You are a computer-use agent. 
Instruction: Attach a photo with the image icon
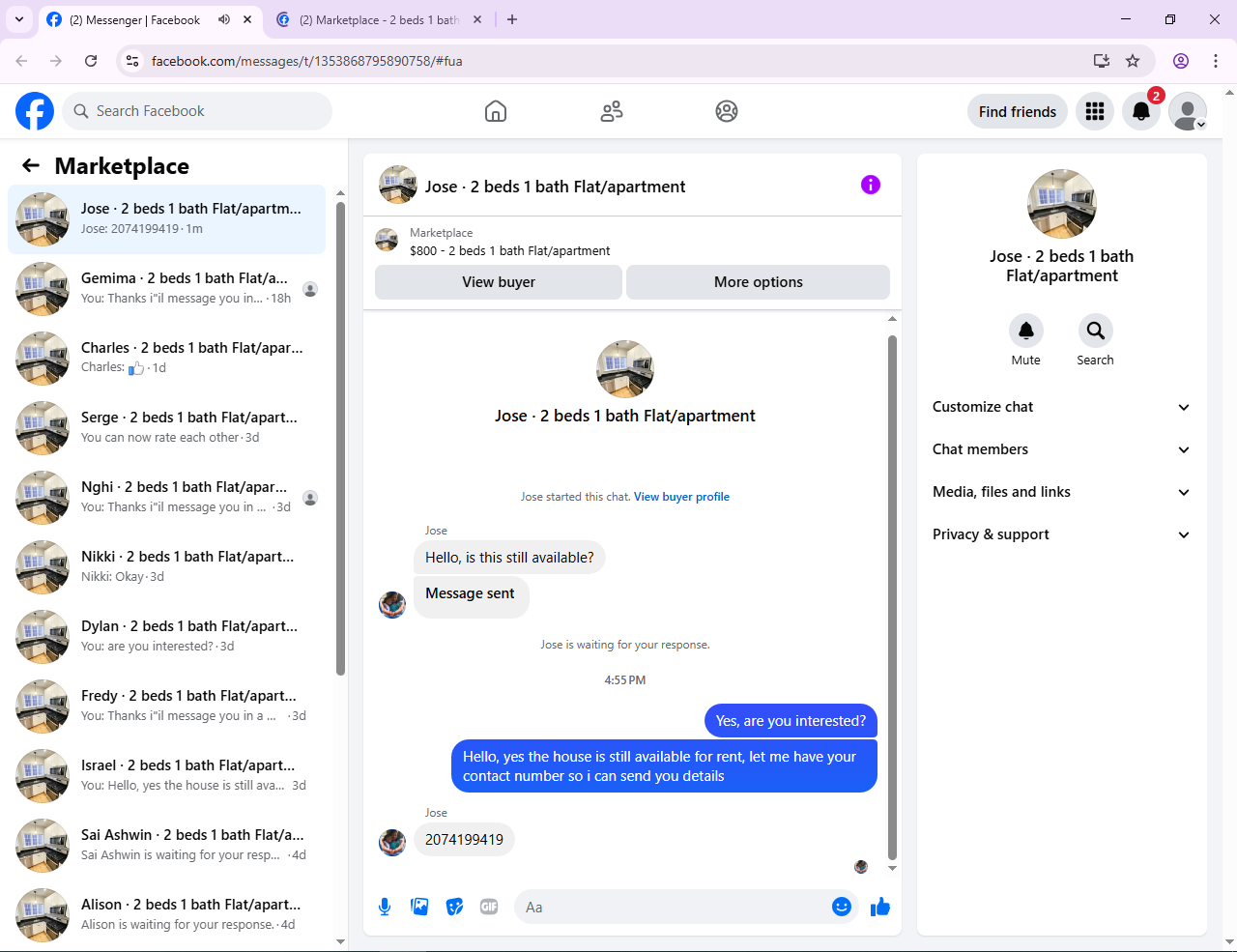pos(419,907)
